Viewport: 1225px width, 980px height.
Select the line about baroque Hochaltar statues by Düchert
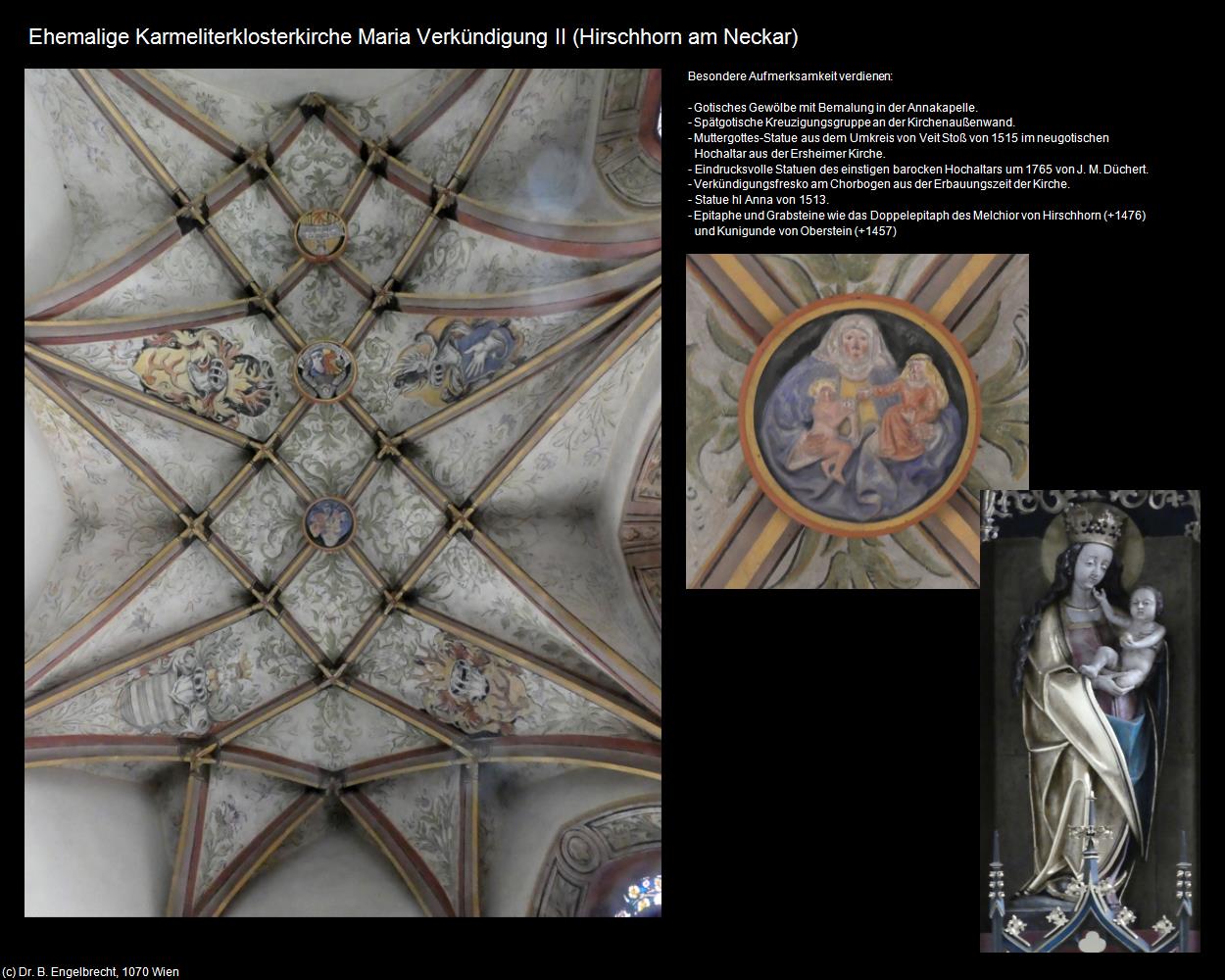pyautogui.click(x=918, y=169)
